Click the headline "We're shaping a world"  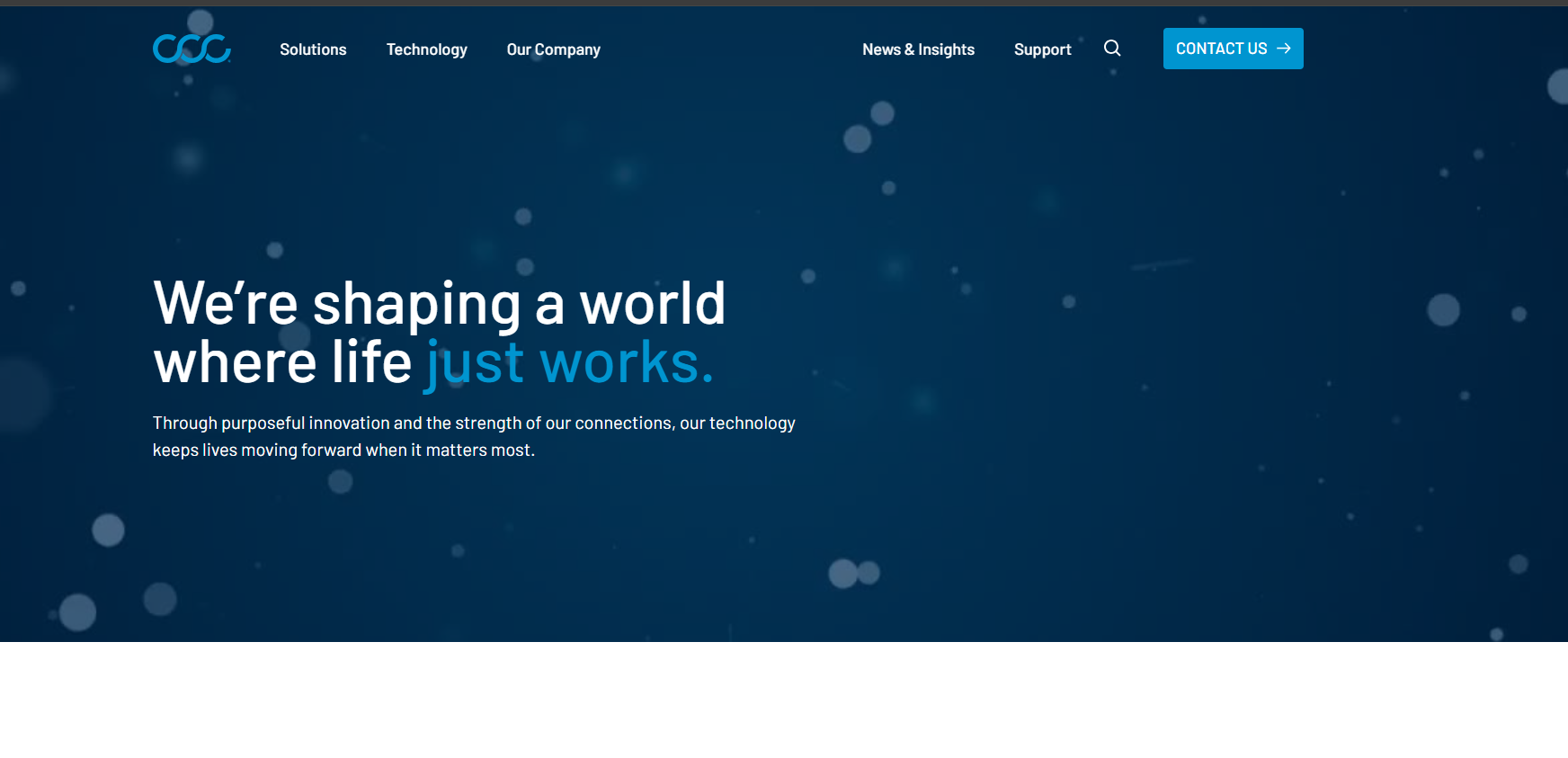[440, 304]
